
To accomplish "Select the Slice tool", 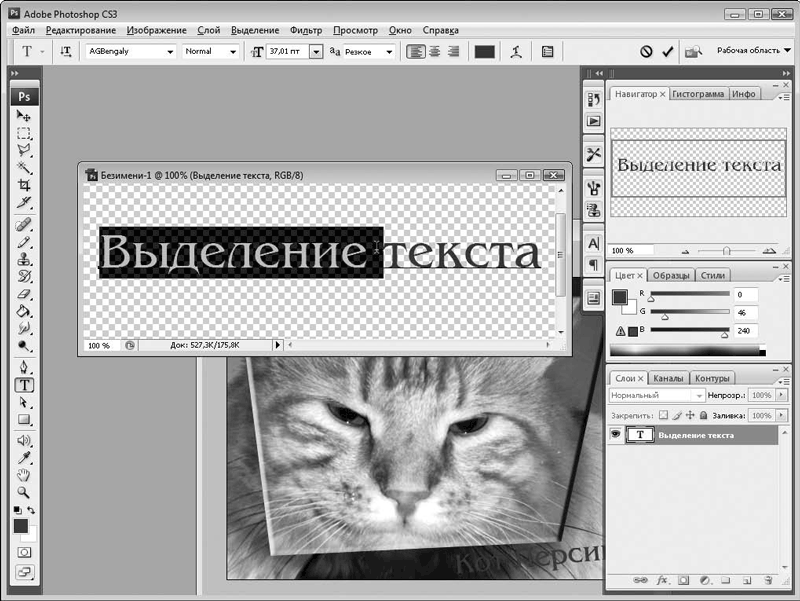I will click(x=23, y=203).
